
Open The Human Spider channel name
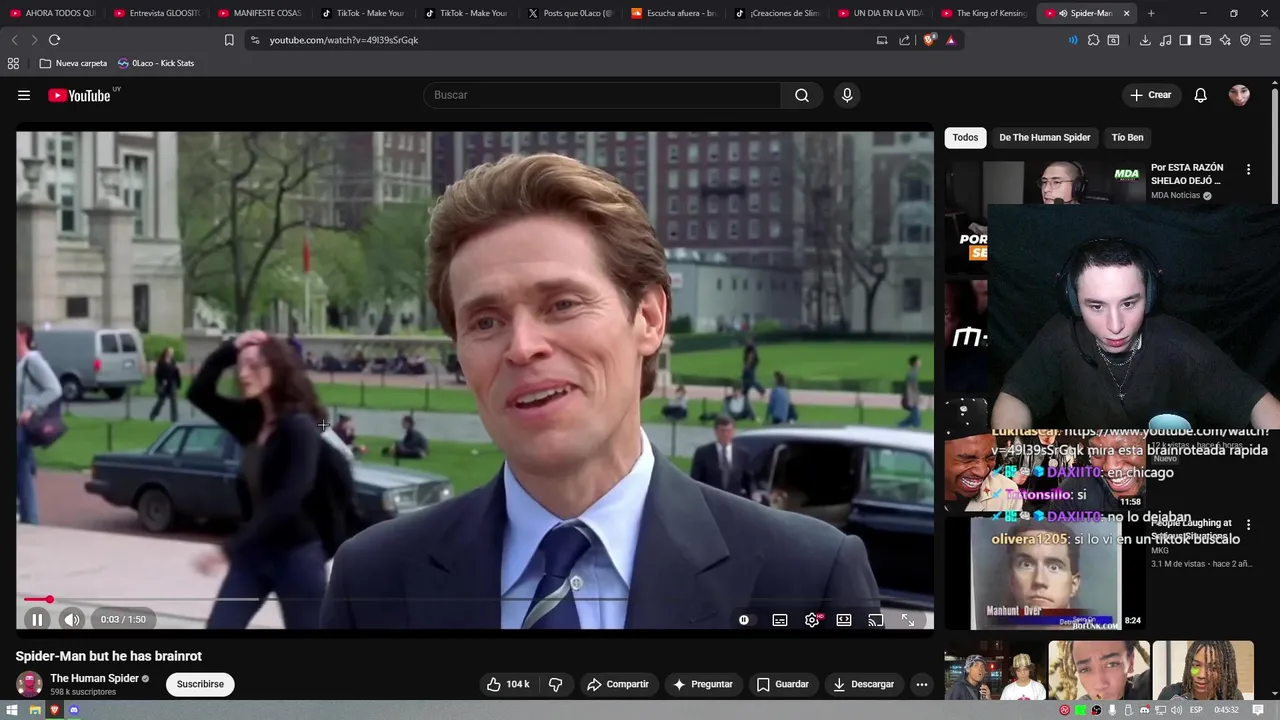(x=94, y=678)
